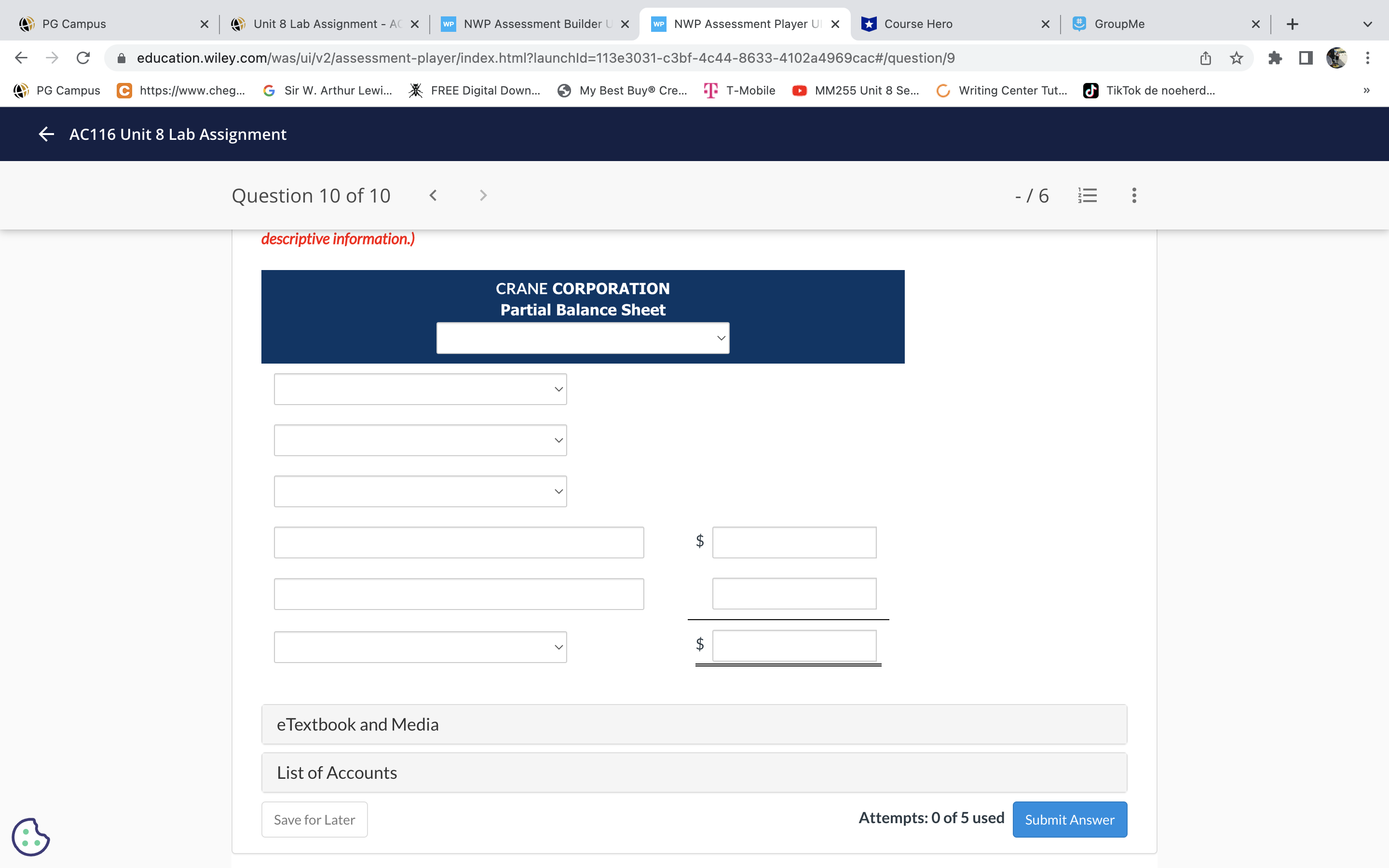This screenshot has width=1389, height=868.
Task: Switch to the NWP Assessment Builder tab
Action: [x=534, y=24]
